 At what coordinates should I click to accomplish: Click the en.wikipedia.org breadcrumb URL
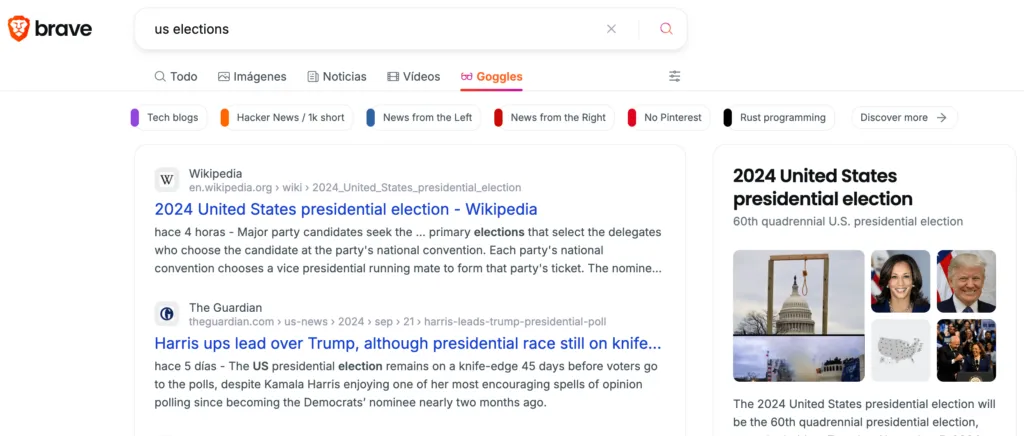(x=355, y=188)
